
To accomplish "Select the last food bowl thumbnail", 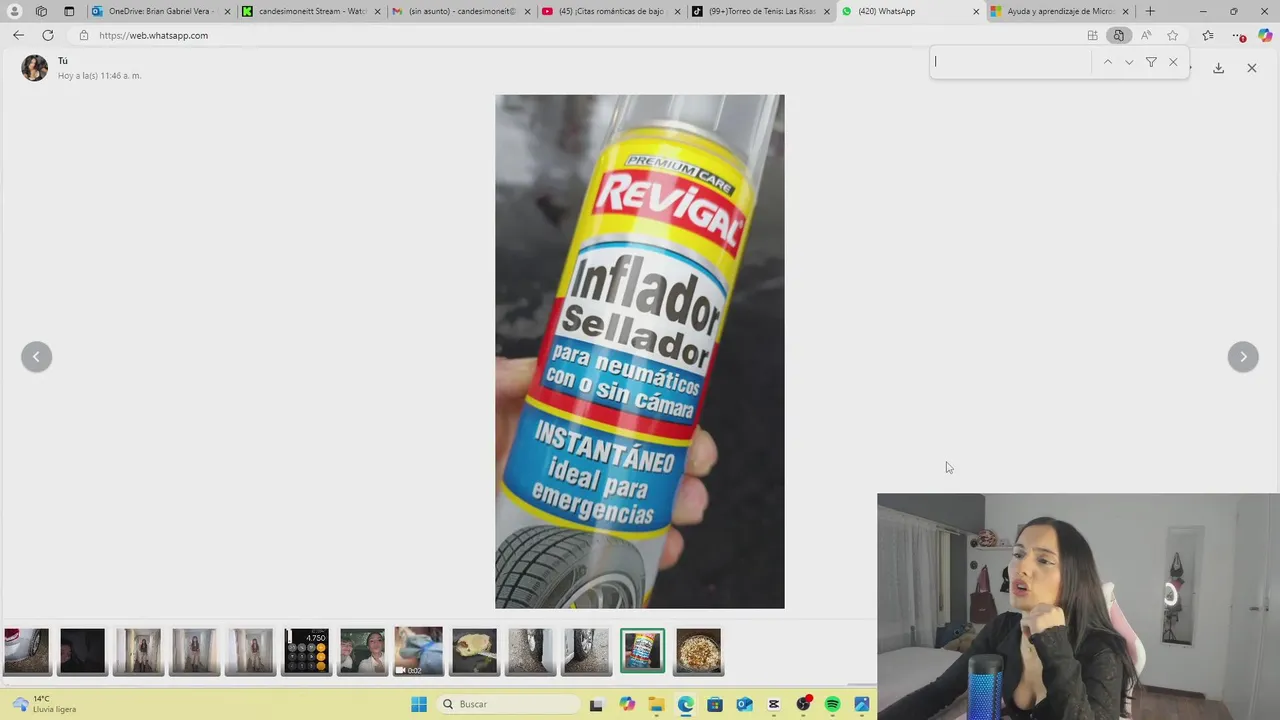I will tap(698, 651).
